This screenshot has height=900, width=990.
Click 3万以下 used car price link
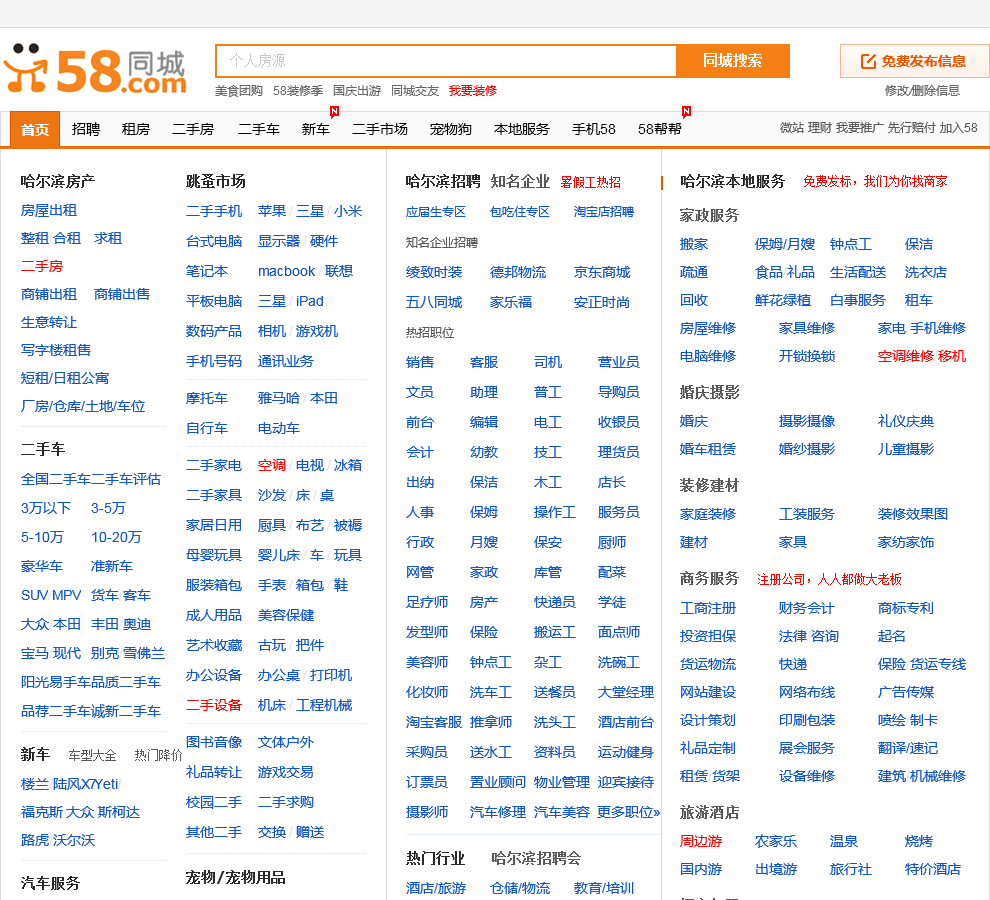(x=45, y=508)
